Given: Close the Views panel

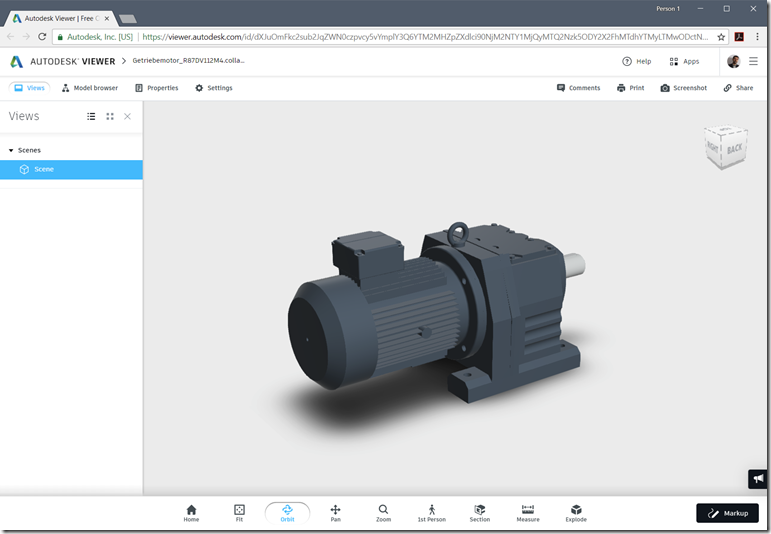Looking at the screenshot, I should pyautogui.click(x=127, y=117).
